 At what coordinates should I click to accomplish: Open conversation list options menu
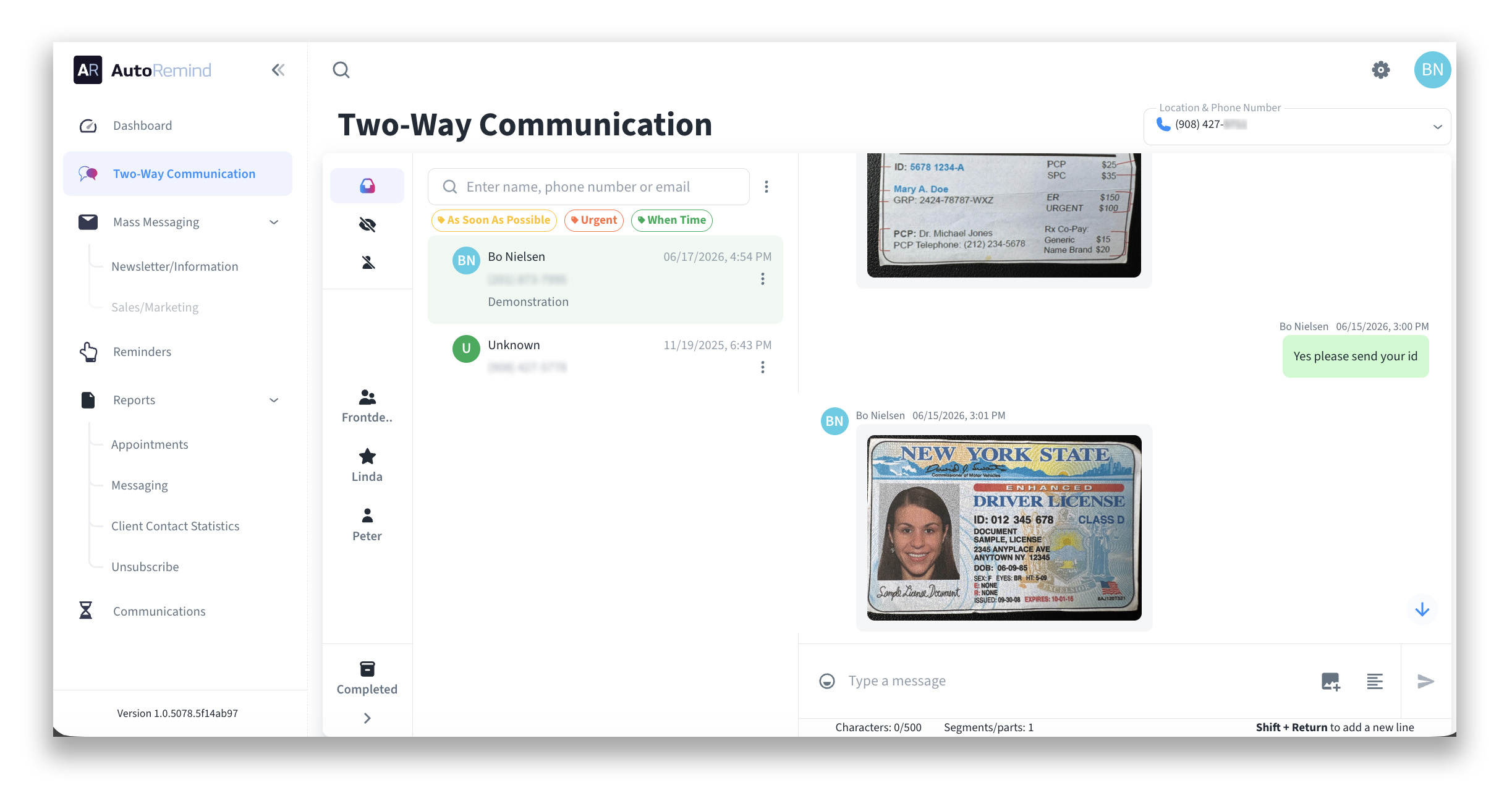click(767, 187)
